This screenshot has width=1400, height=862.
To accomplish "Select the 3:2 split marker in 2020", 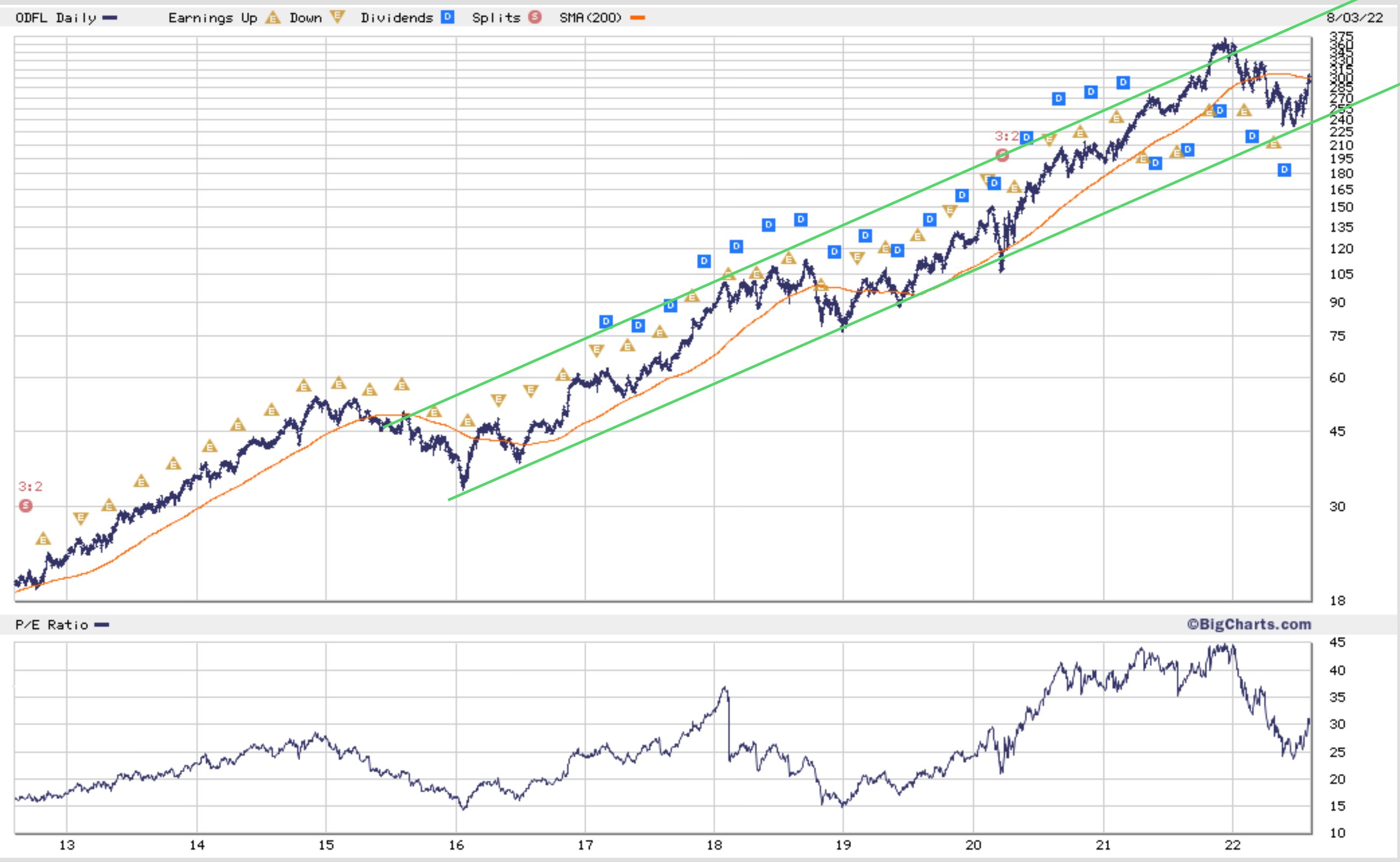I will point(1002,155).
